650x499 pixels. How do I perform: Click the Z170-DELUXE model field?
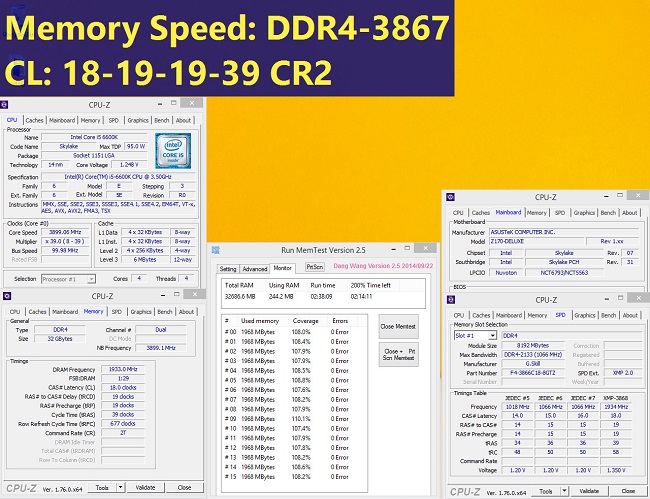[537, 241]
